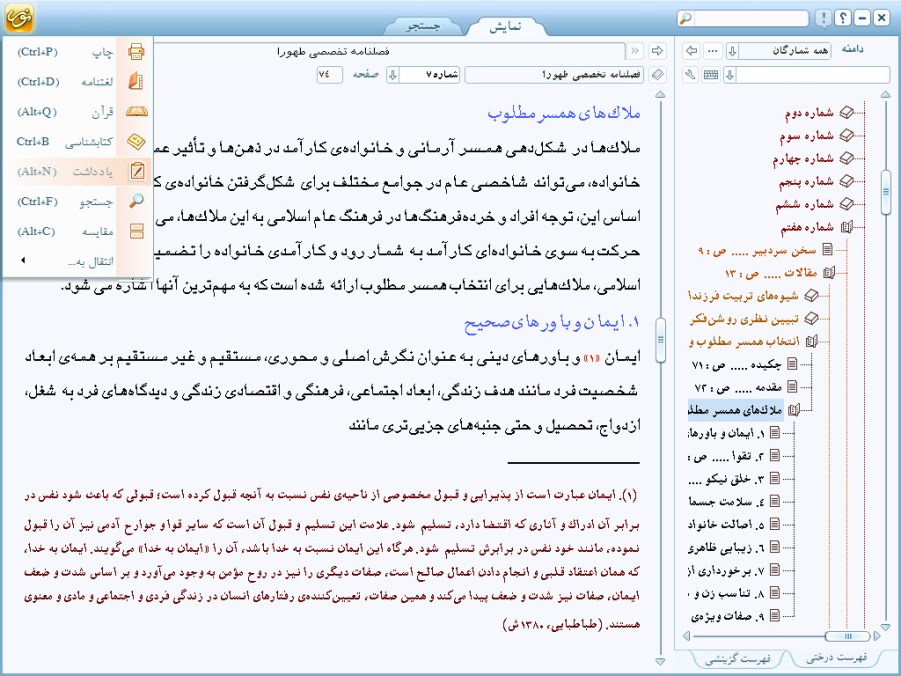Select جستجو (Ctrl+F) in the menu
Viewport: 901px width, 676px height.
(x=78, y=201)
